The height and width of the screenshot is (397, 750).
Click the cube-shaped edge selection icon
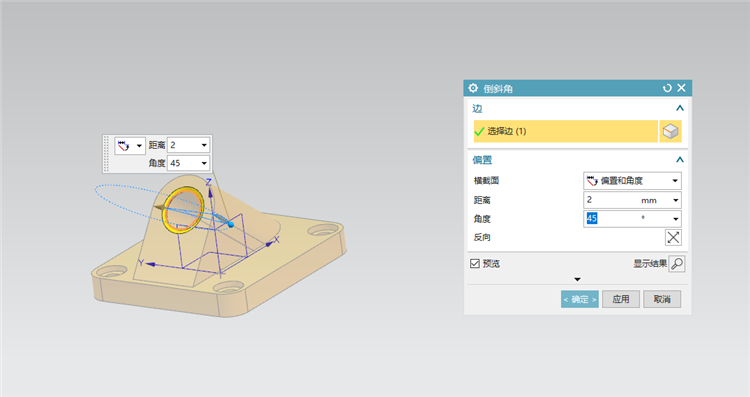point(671,131)
